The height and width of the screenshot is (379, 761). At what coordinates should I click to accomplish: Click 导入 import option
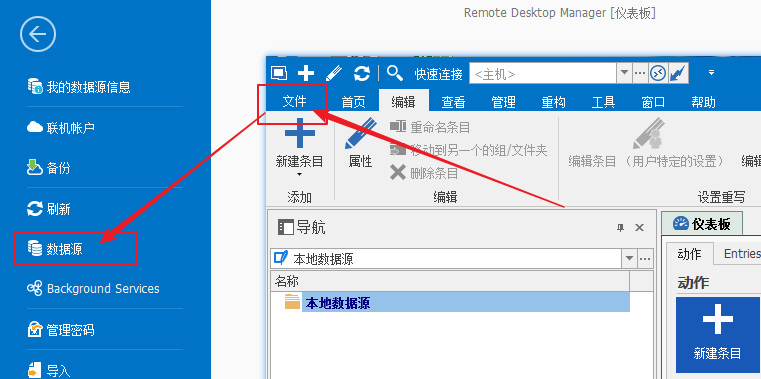(49, 371)
